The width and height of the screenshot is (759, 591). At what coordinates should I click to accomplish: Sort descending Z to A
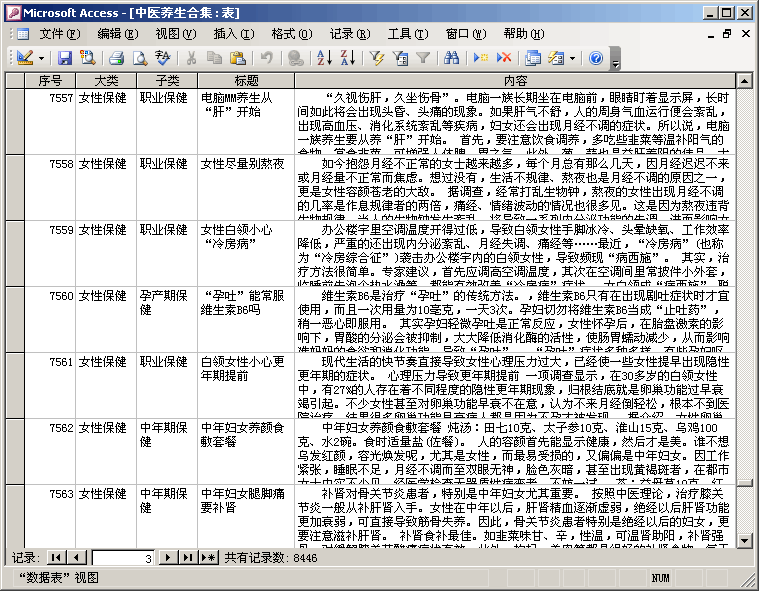(x=348, y=58)
